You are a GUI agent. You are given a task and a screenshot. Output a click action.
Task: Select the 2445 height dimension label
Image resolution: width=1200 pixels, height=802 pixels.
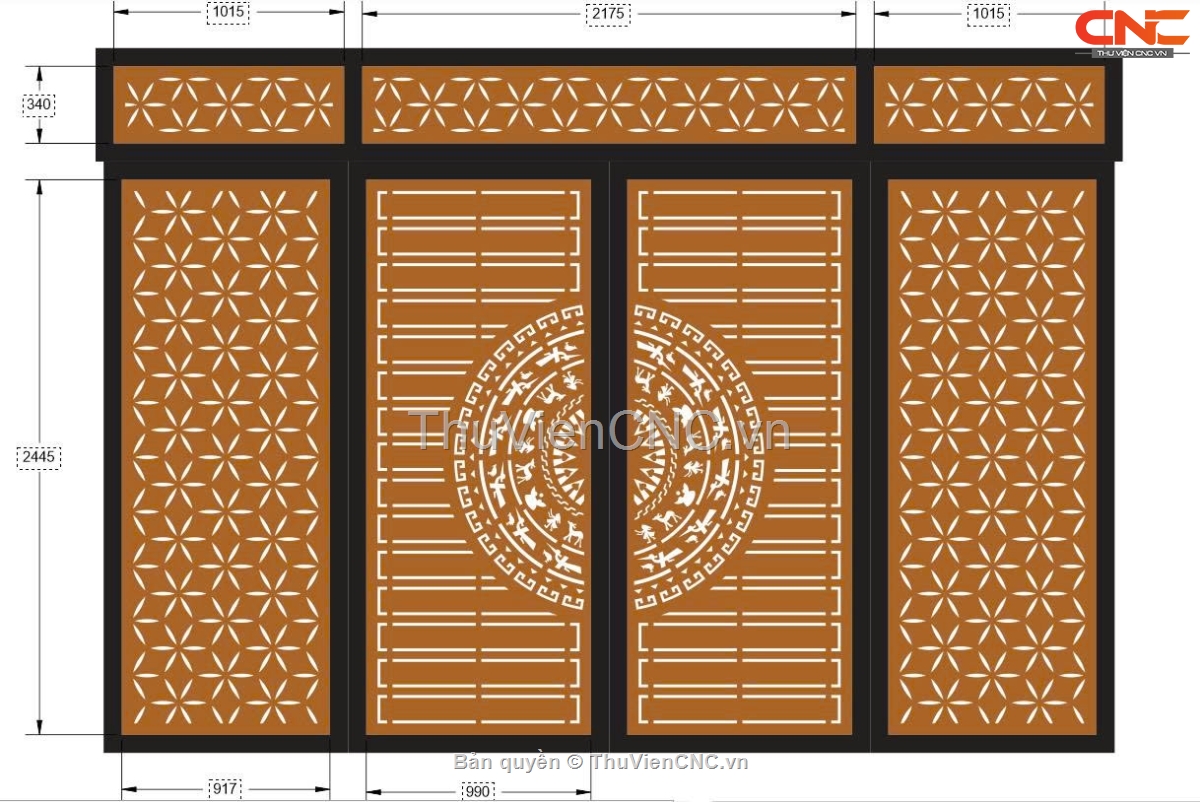click(x=40, y=457)
